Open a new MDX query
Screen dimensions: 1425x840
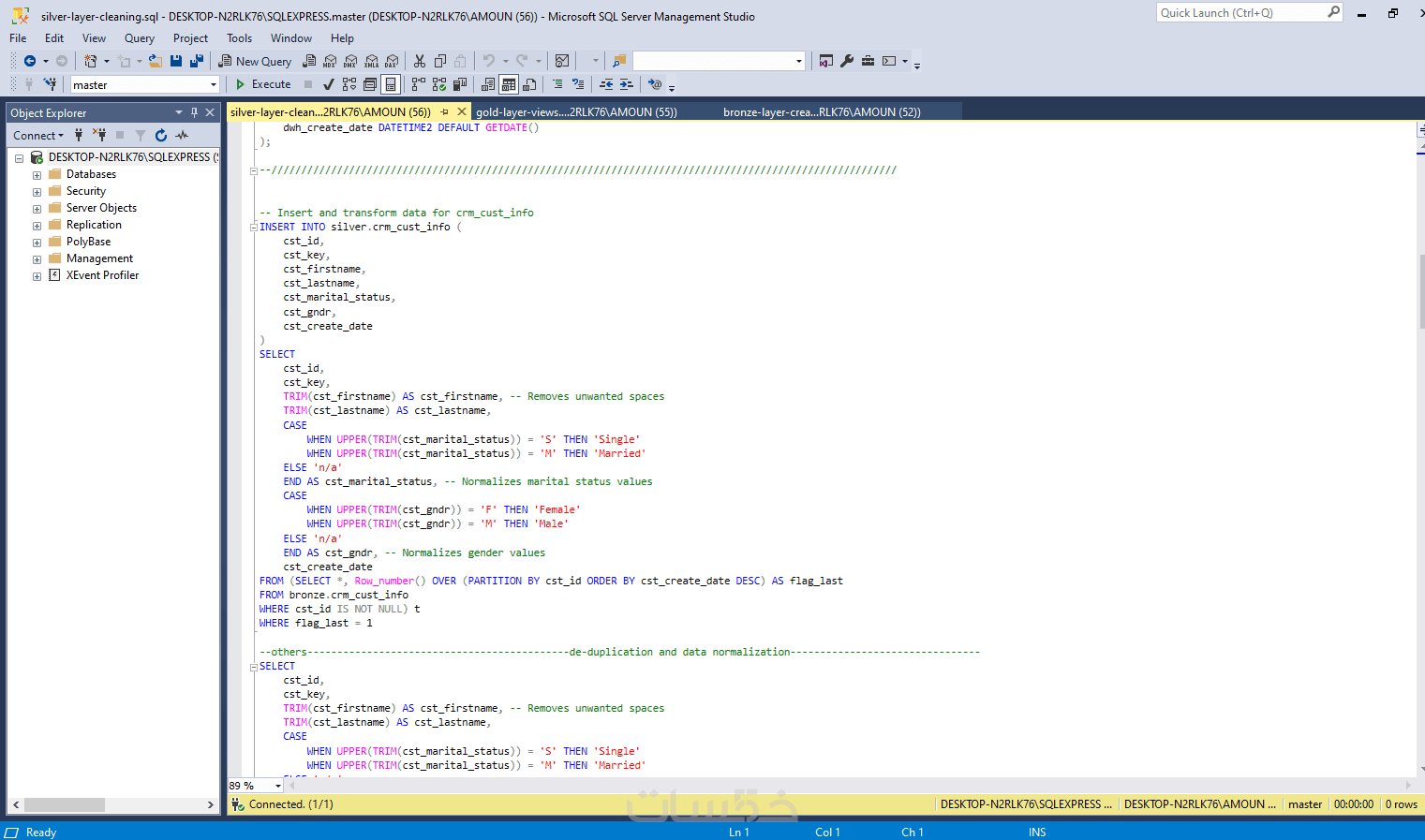pyautogui.click(x=330, y=61)
